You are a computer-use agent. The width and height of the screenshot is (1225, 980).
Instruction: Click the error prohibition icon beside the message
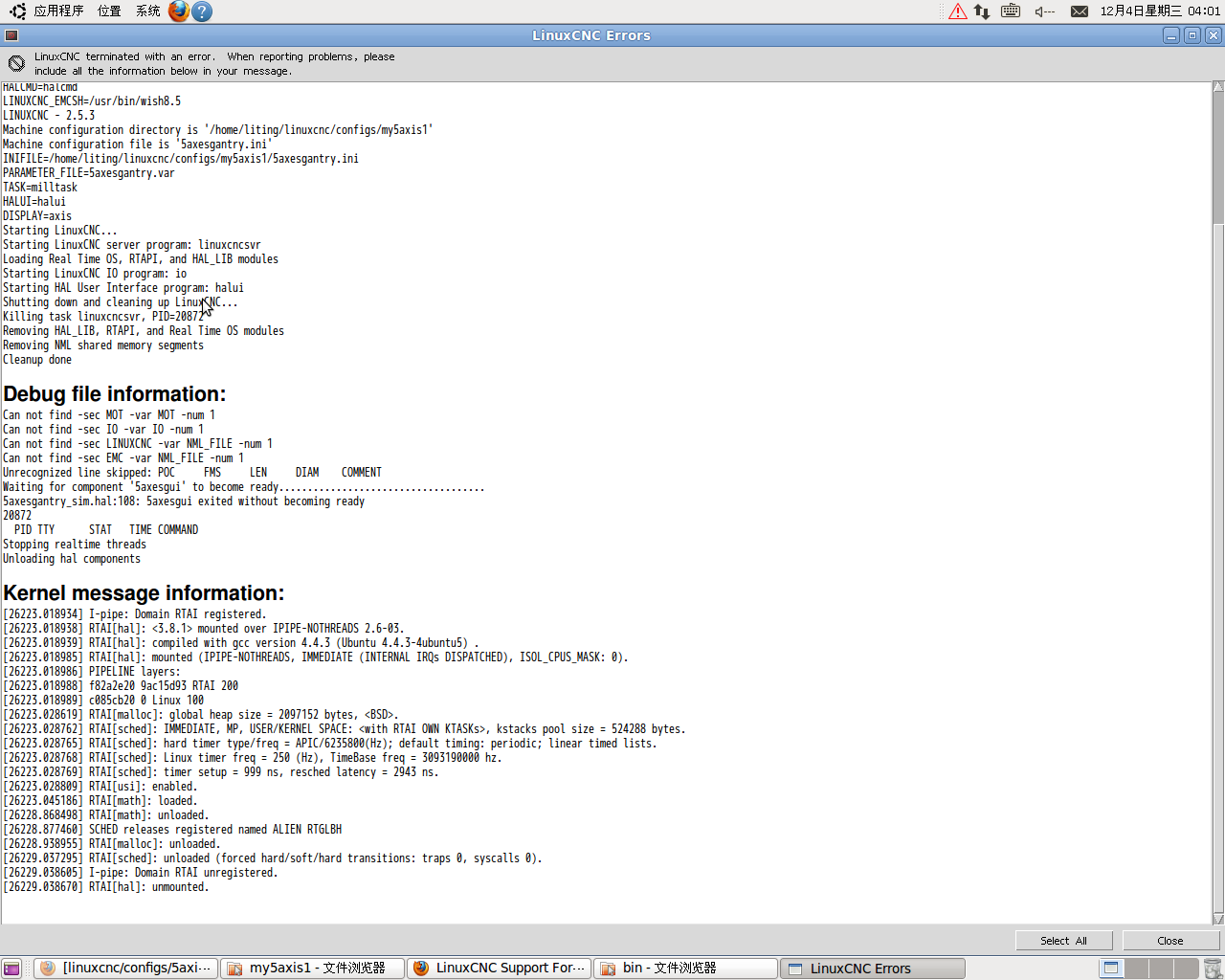pos(16,63)
